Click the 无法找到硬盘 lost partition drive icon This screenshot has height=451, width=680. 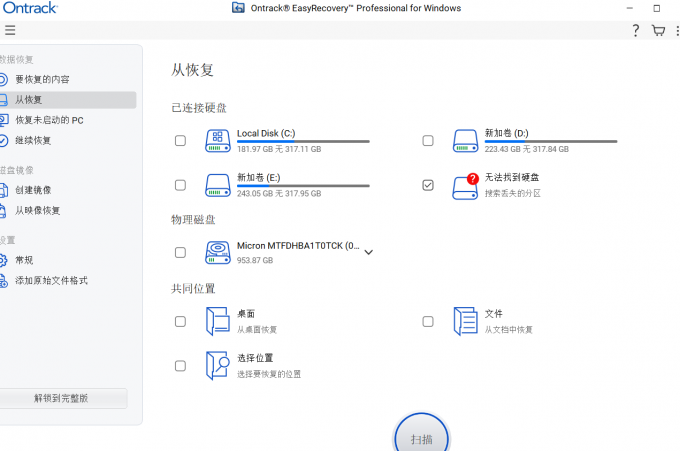pyautogui.click(x=465, y=185)
